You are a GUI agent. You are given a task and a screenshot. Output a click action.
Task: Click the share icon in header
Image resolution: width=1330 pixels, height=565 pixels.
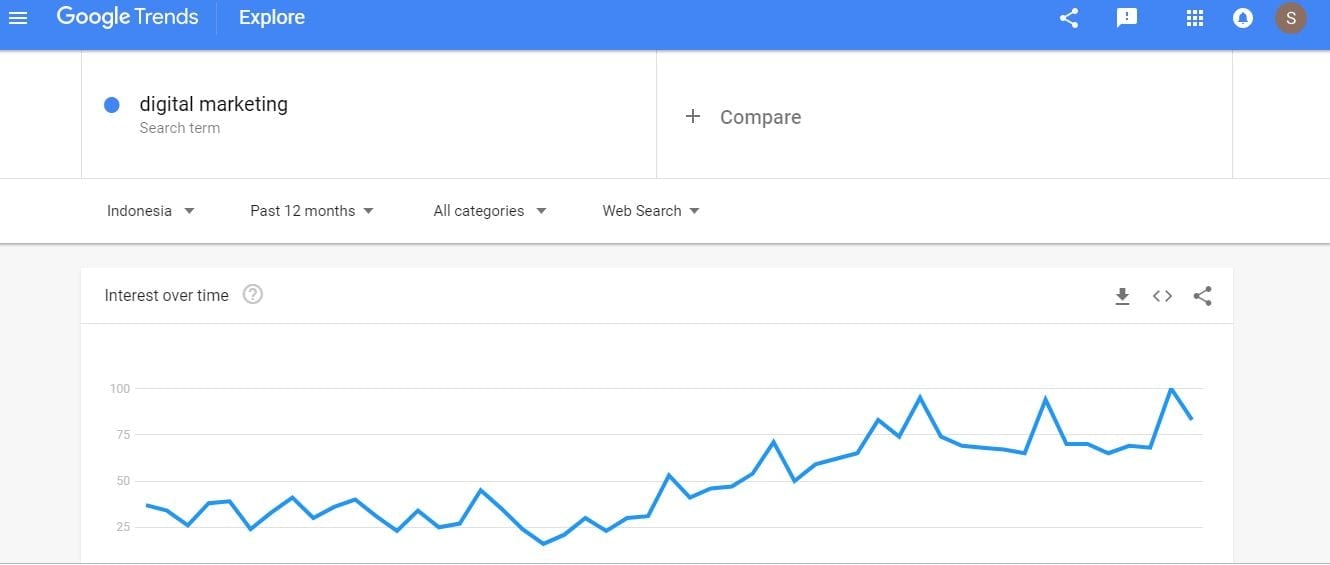1069,18
